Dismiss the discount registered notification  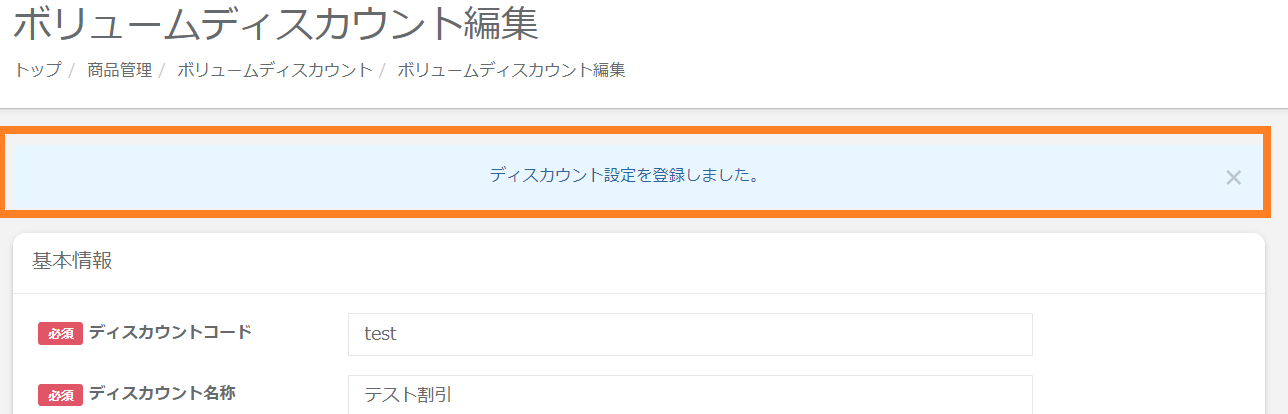pos(1233,178)
